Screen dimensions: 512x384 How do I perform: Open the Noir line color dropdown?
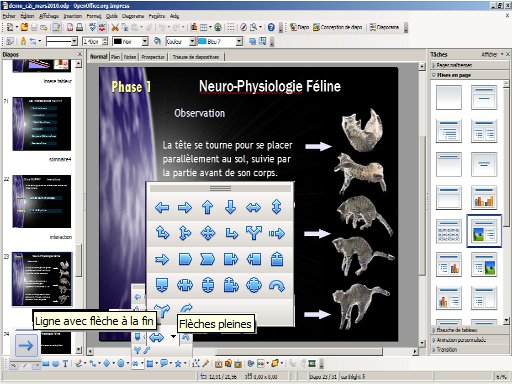pos(145,41)
